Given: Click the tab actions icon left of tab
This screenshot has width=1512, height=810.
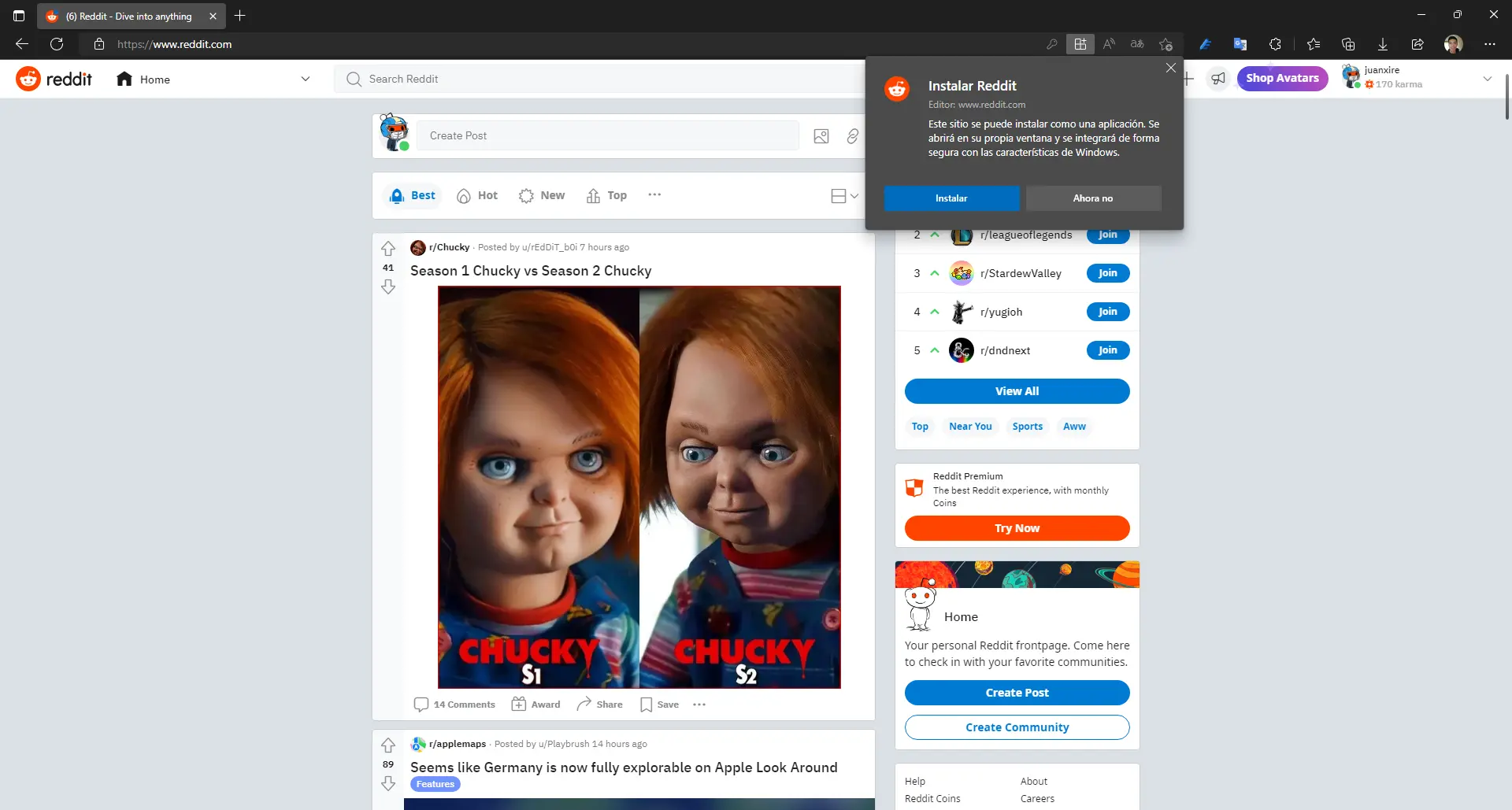Looking at the screenshot, I should pos(19,16).
